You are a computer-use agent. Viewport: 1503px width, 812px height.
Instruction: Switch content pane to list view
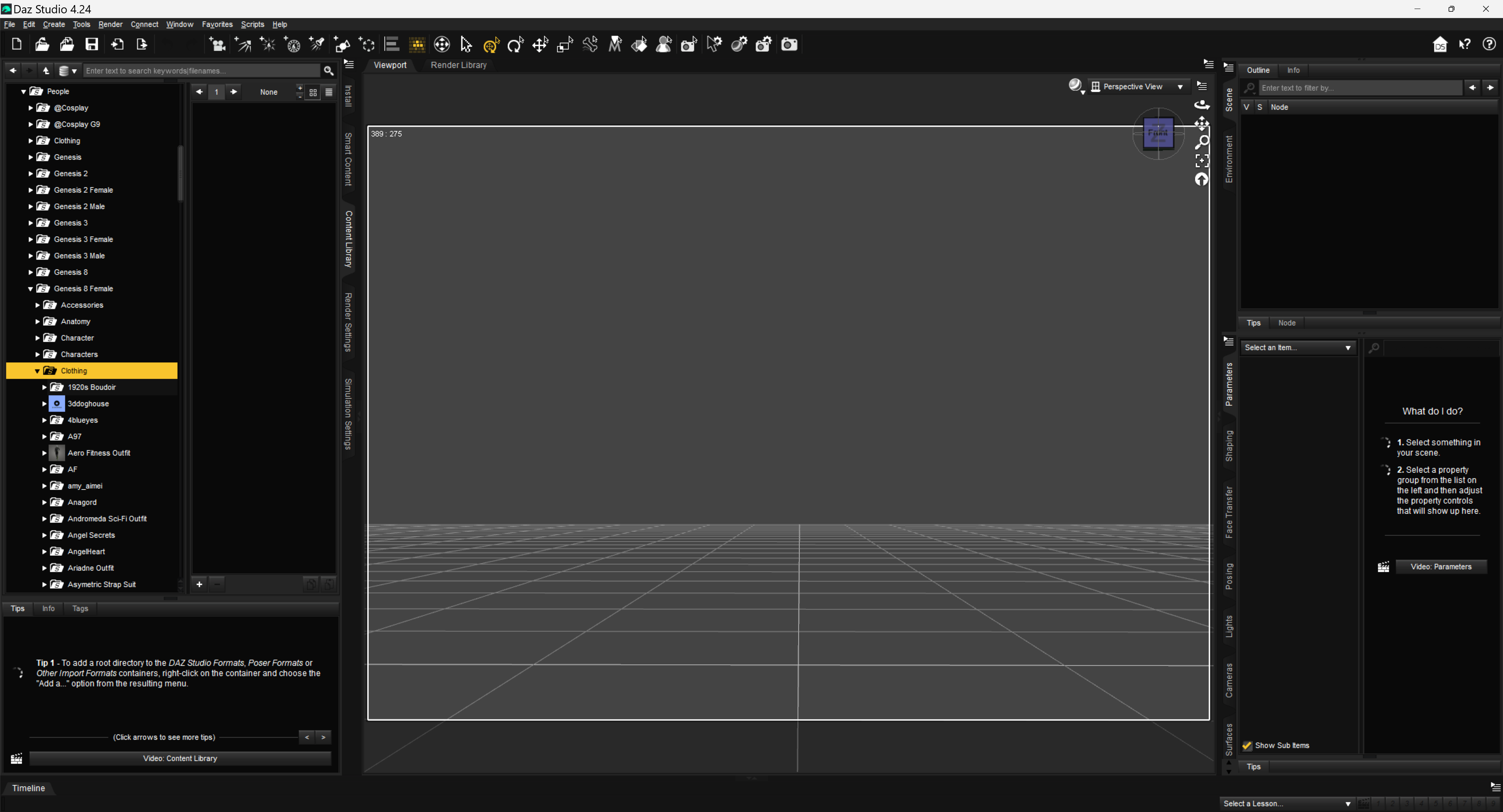coord(329,92)
